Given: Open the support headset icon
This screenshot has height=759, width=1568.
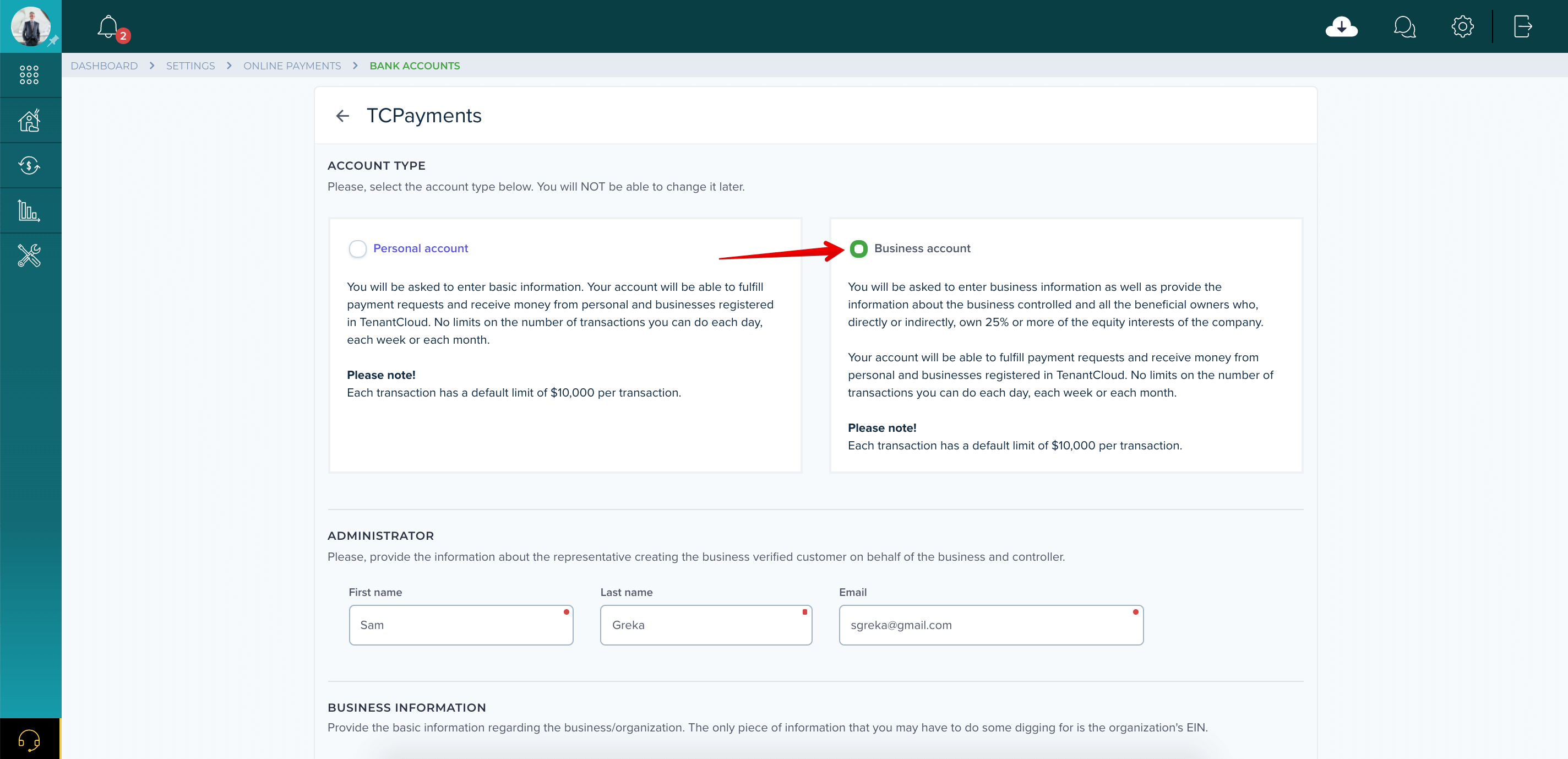Looking at the screenshot, I should [x=29, y=740].
